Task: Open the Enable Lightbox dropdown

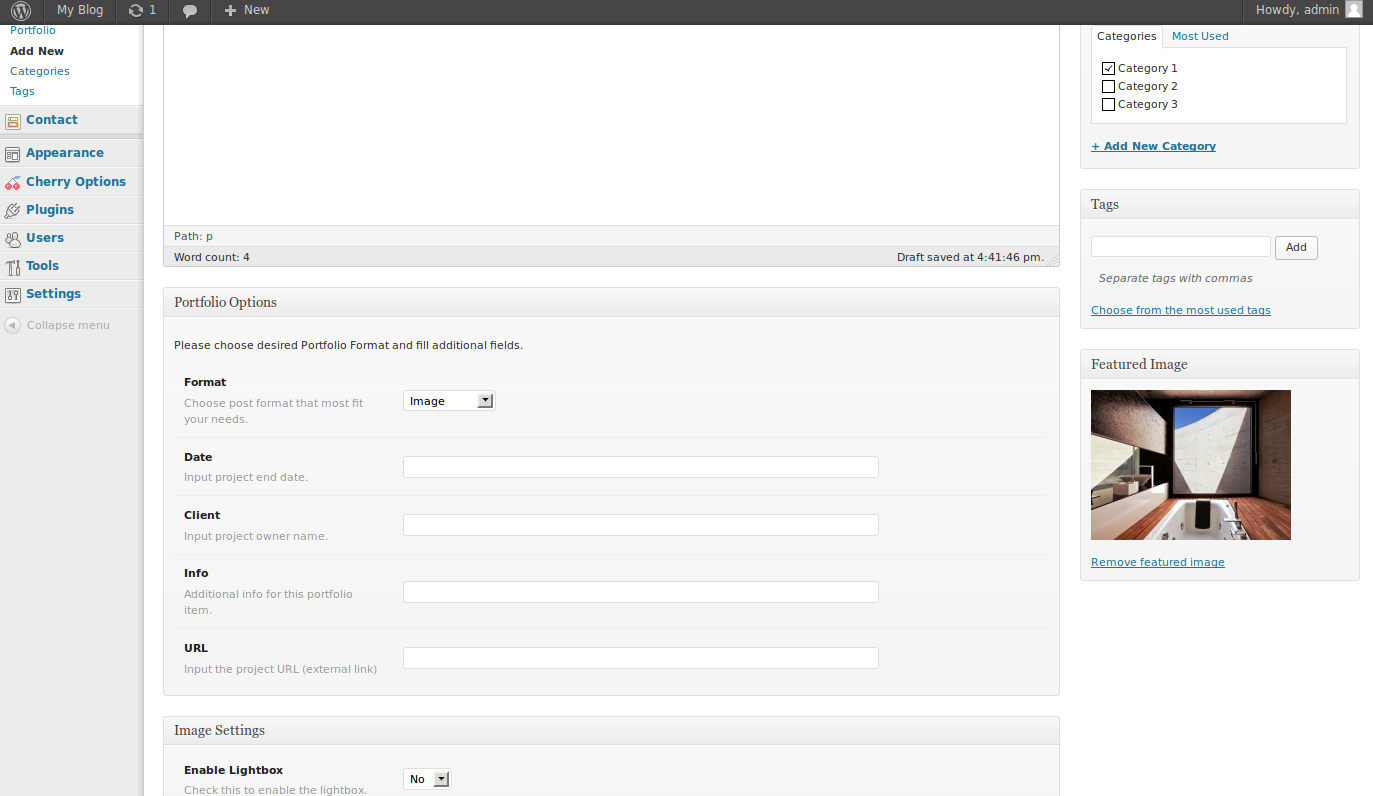Action: tap(428, 779)
